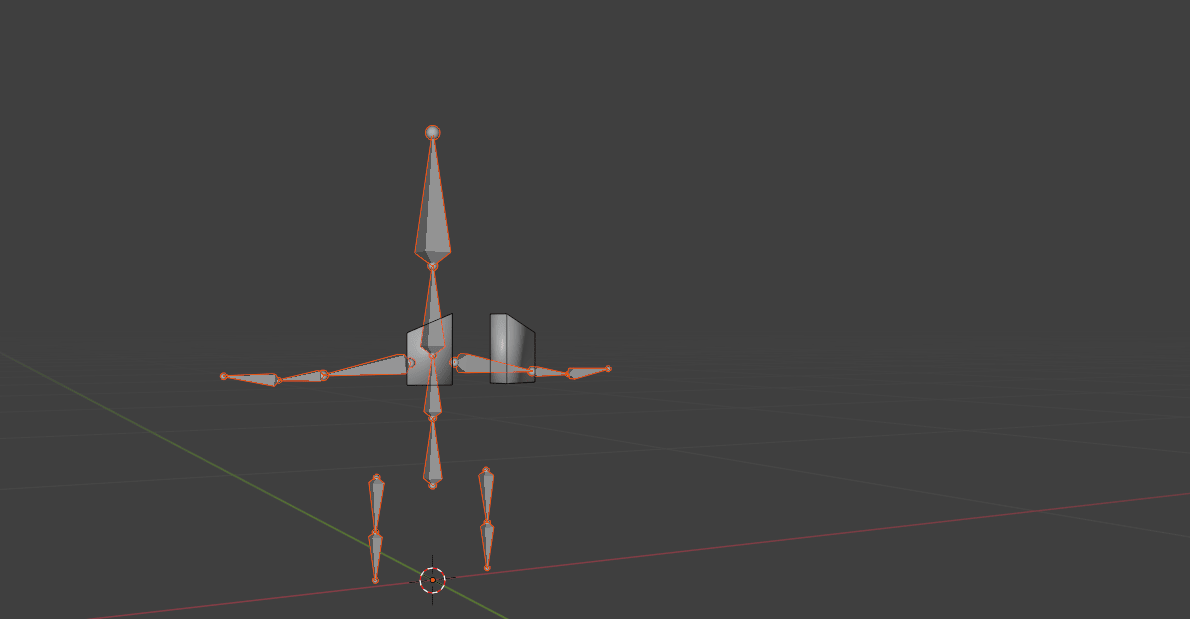Viewport: 1190px width, 619px height.
Task: Click the tip joint of the right arm
Action: (x=608, y=369)
